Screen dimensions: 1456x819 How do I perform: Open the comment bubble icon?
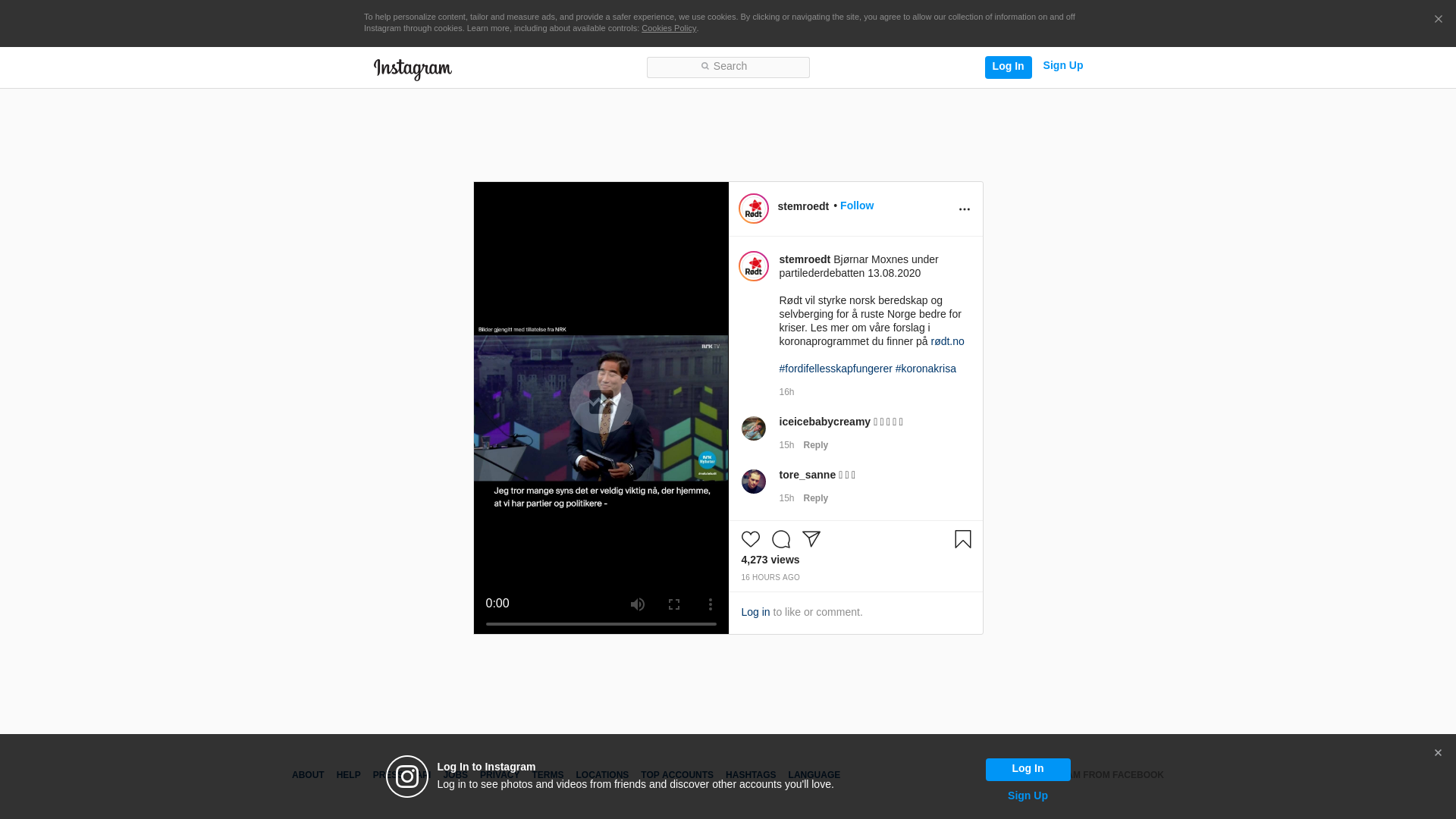coord(780,539)
